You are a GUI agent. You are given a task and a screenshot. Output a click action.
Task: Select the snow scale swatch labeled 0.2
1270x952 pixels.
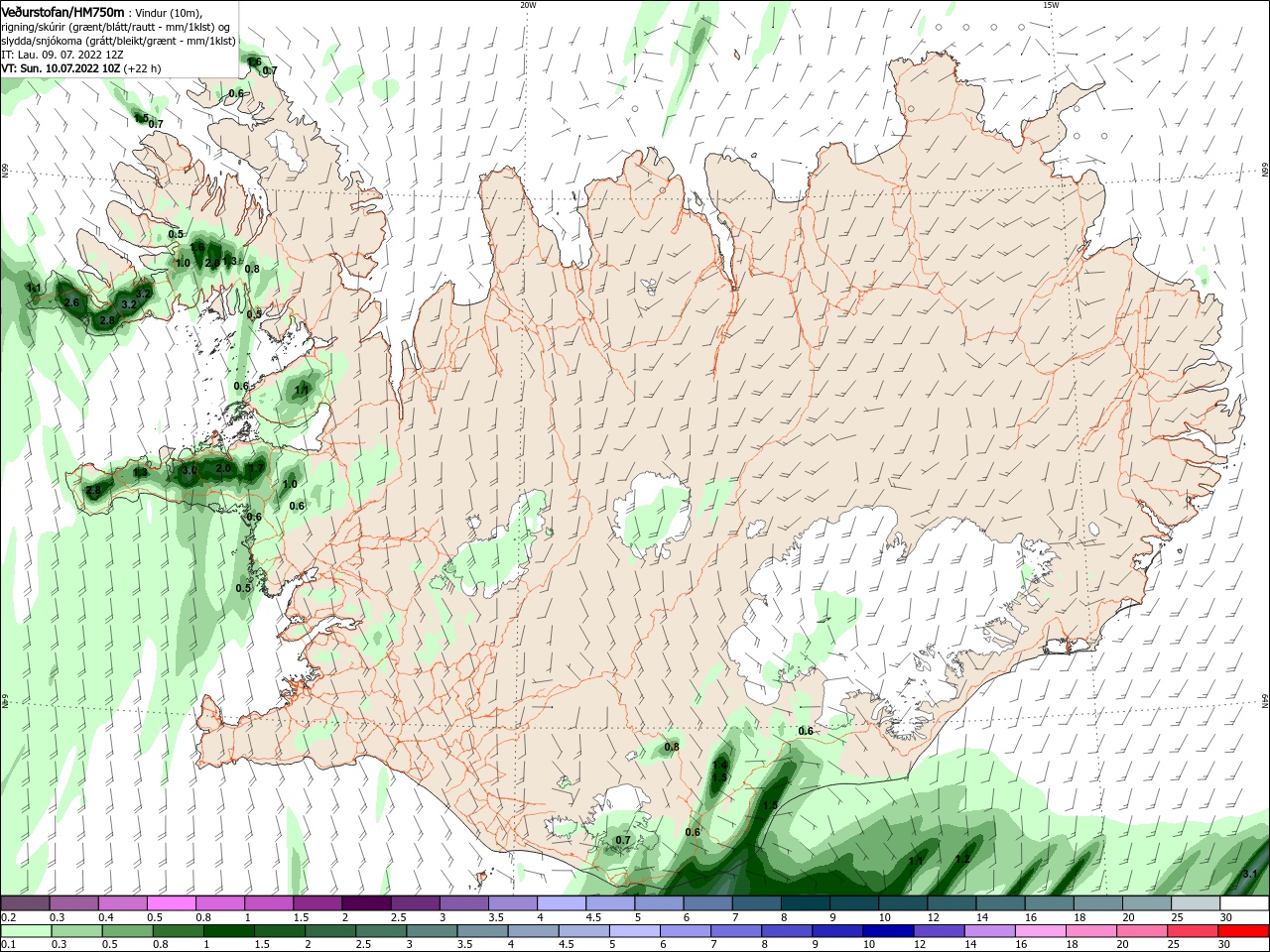(x=25, y=903)
